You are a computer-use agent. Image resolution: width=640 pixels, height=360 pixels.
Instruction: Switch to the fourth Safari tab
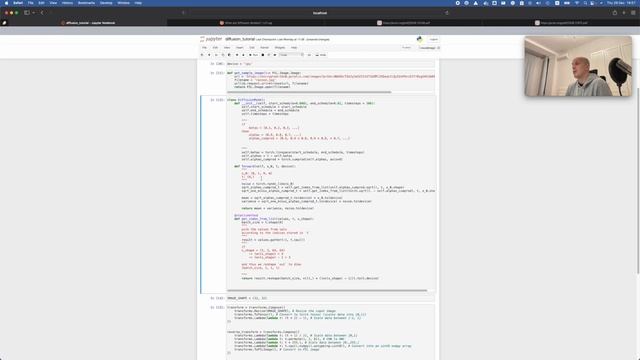click(561, 23)
